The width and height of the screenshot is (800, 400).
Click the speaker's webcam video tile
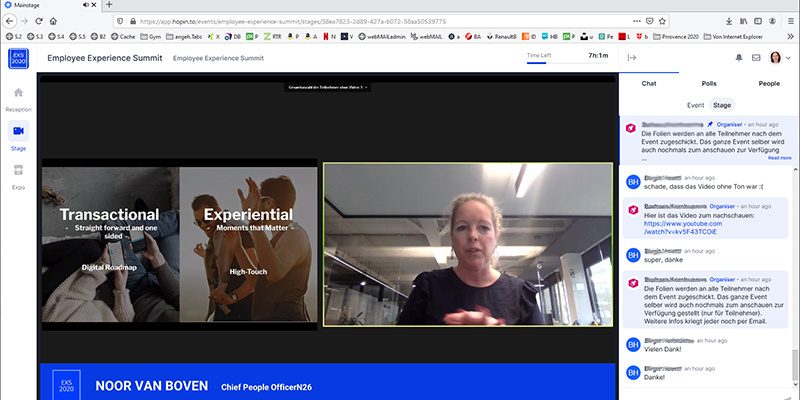(468, 244)
